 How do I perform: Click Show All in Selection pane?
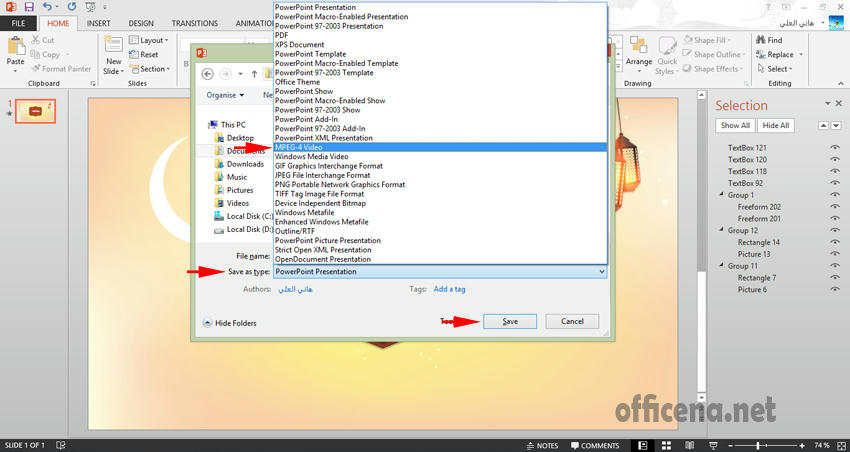[x=735, y=125]
